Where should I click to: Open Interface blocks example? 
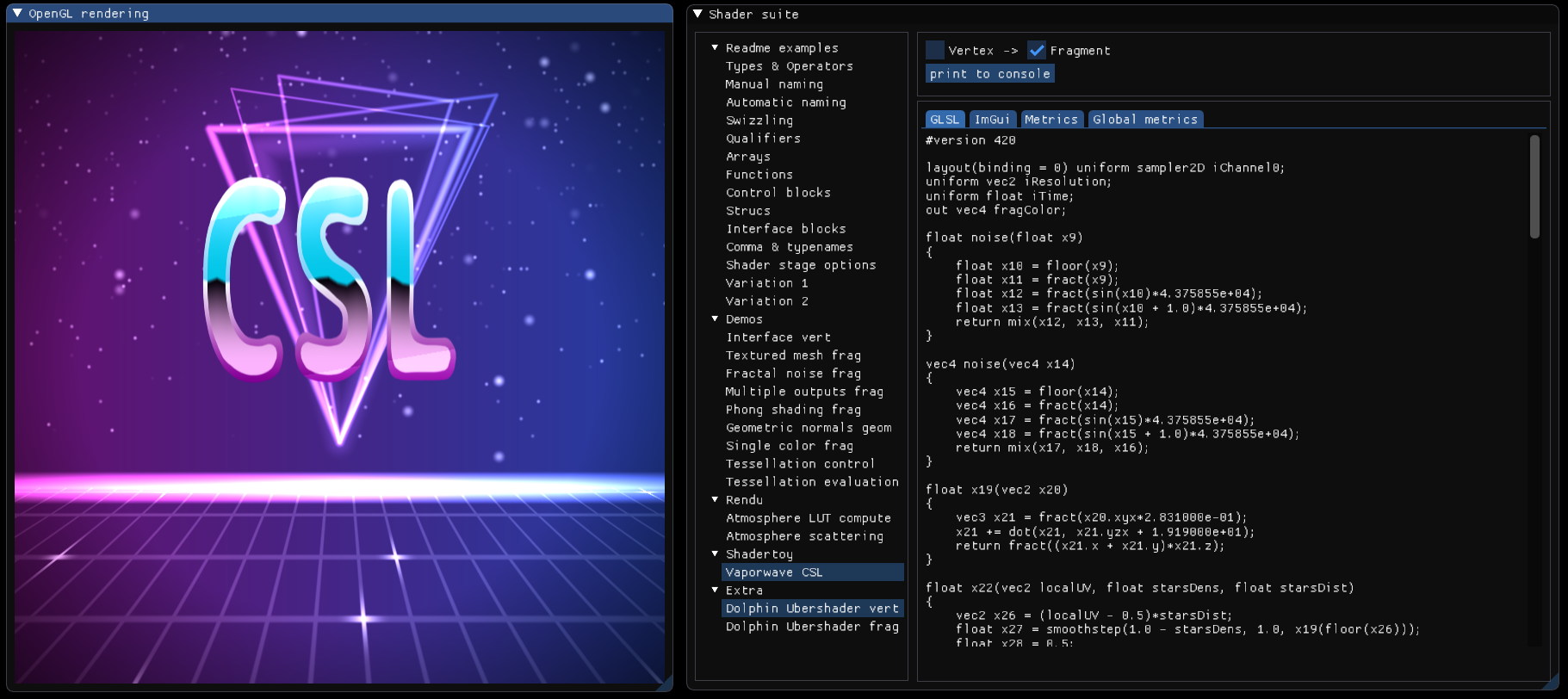tap(786, 229)
